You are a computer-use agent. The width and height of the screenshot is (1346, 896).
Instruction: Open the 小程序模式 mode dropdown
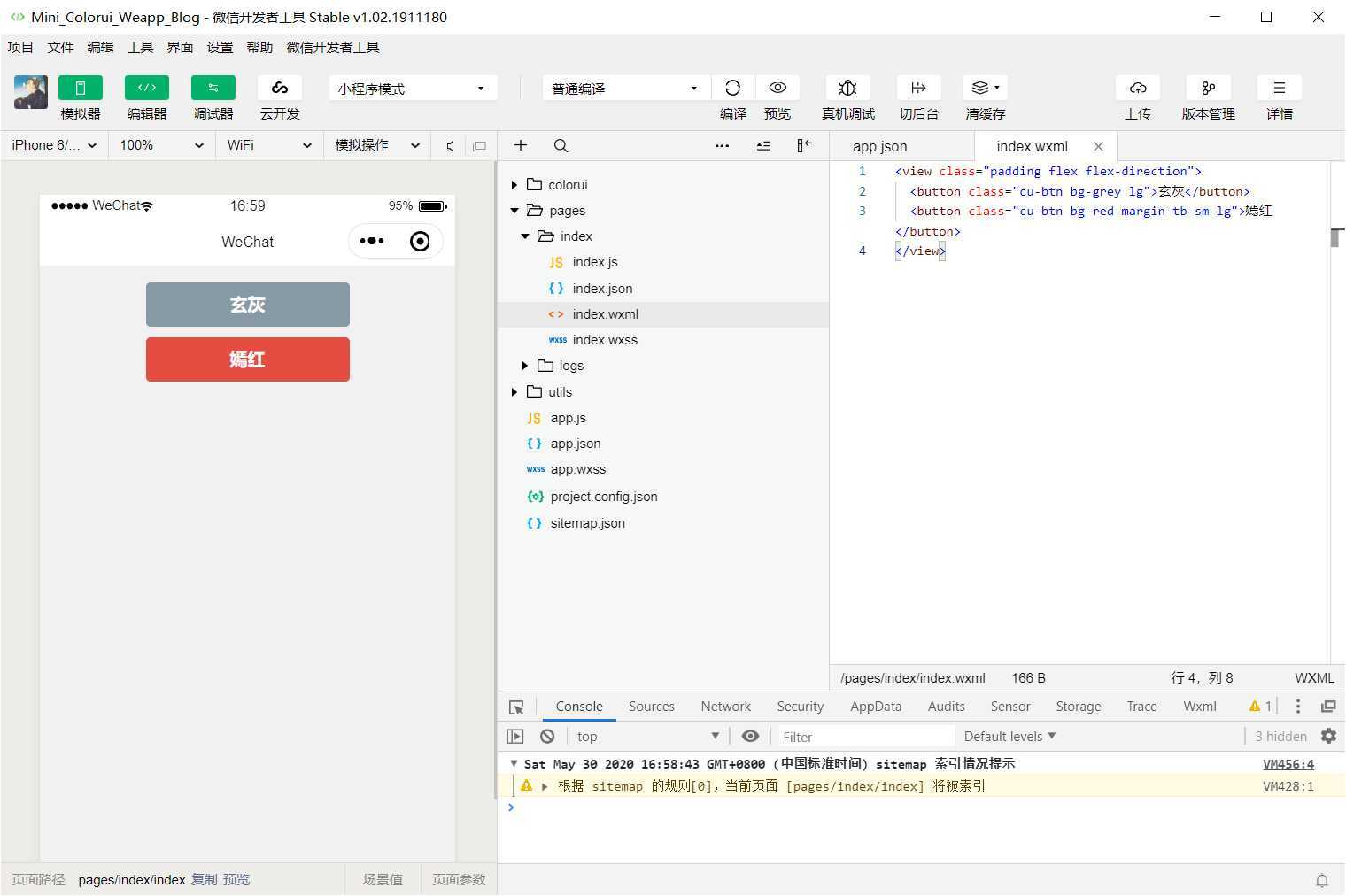click(413, 89)
